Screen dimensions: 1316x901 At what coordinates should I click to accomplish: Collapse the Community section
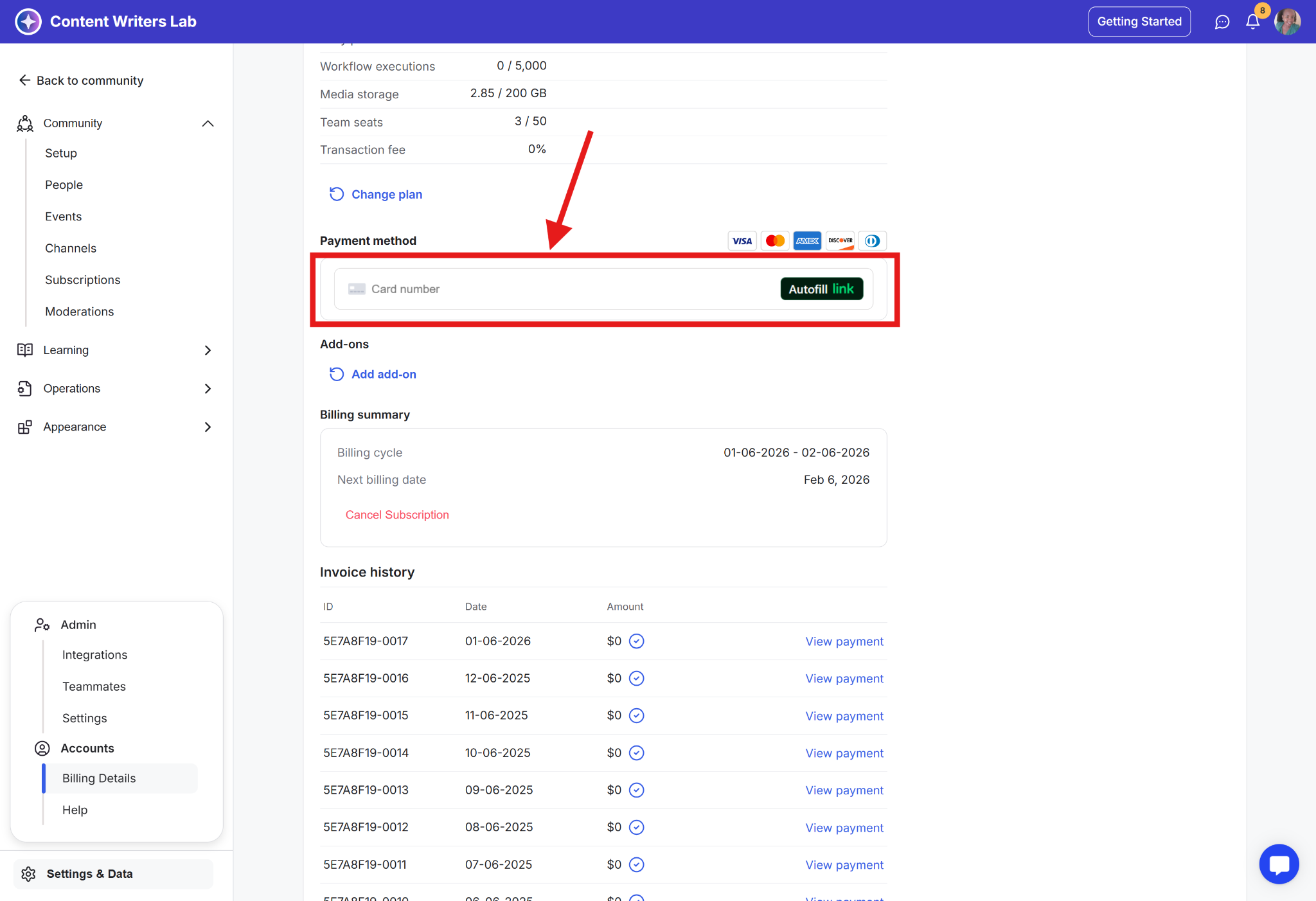tap(208, 123)
